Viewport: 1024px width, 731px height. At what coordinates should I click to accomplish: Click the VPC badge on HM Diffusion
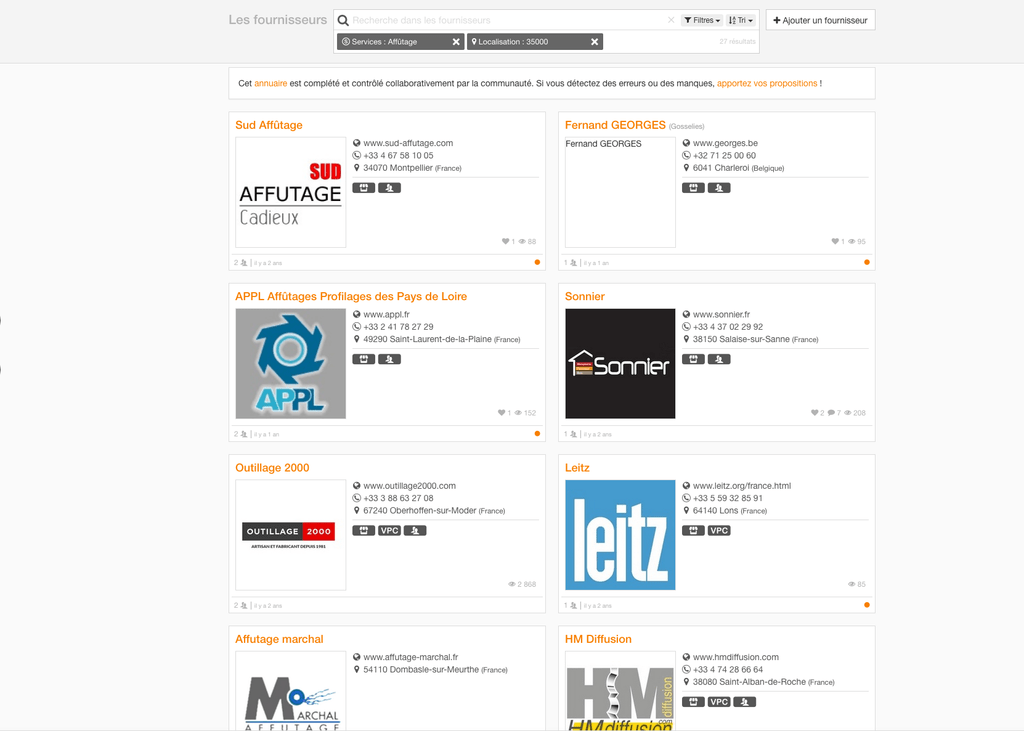[719, 702]
